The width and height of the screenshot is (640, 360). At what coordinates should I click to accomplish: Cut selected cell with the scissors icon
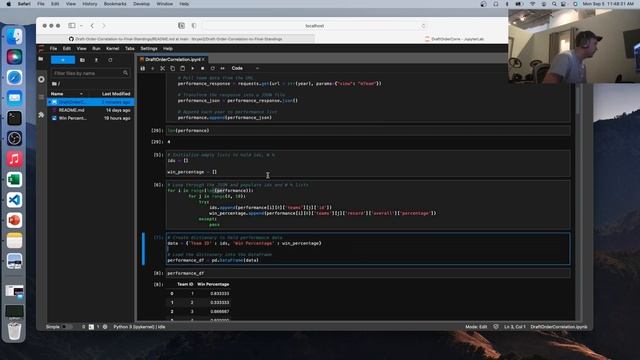(162, 68)
